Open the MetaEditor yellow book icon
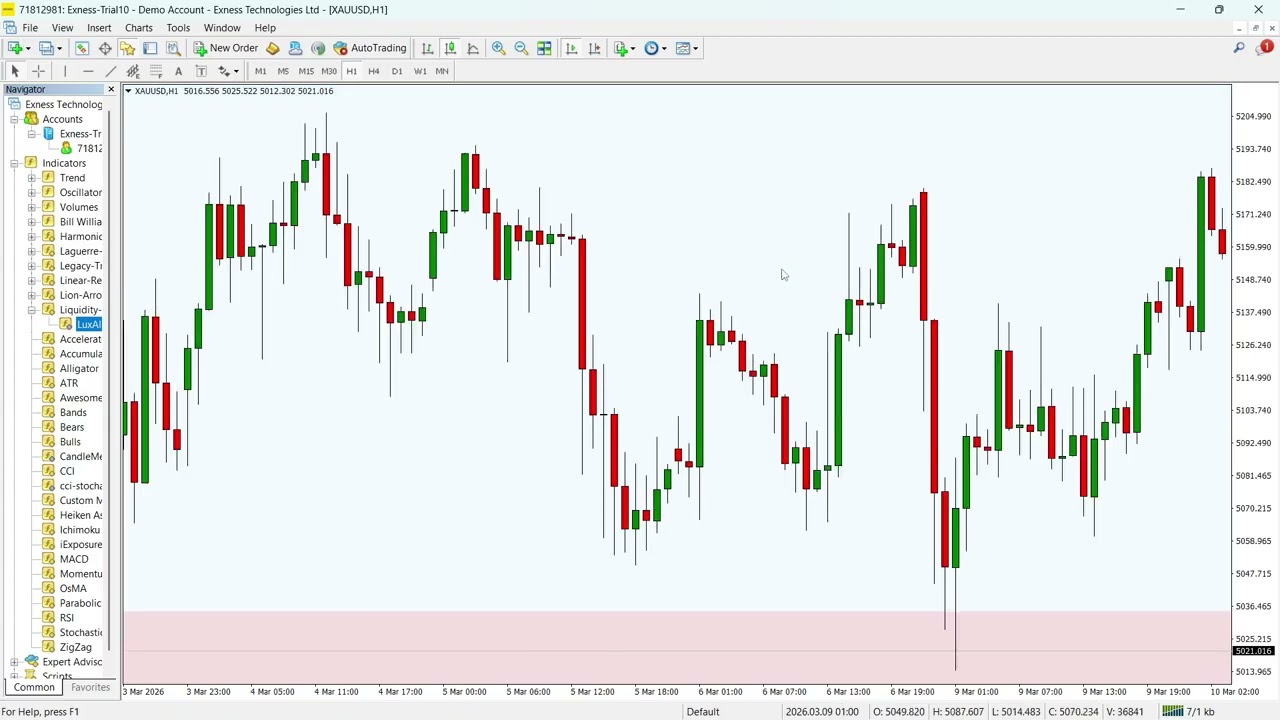This screenshot has width=1280, height=720. coord(273,48)
